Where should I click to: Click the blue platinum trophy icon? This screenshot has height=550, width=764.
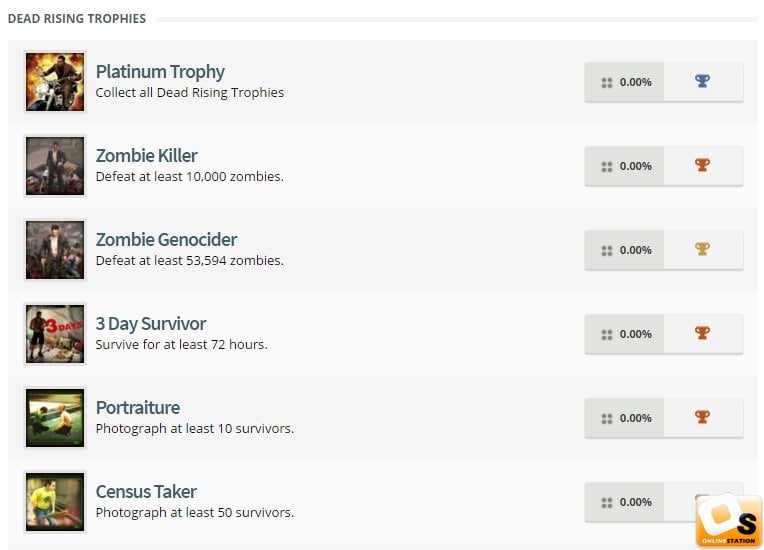click(702, 81)
